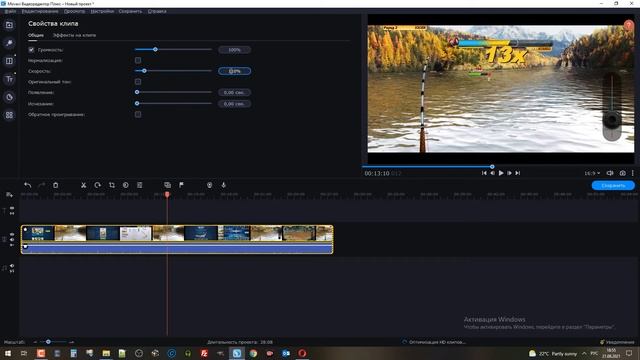Click the blue Сохранить export button

point(613,185)
